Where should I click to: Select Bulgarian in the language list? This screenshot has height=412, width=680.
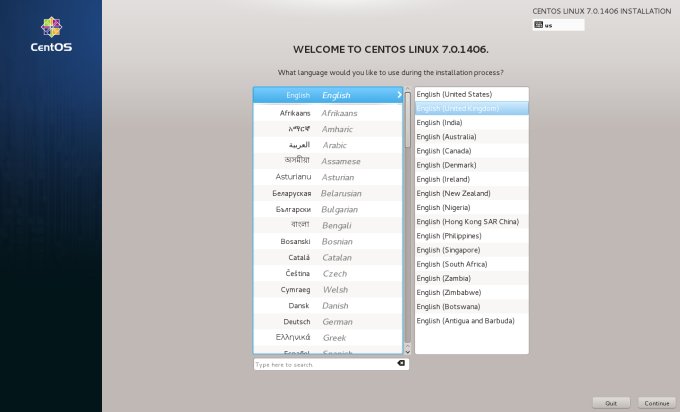pyautogui.click(x=328, y=209)
